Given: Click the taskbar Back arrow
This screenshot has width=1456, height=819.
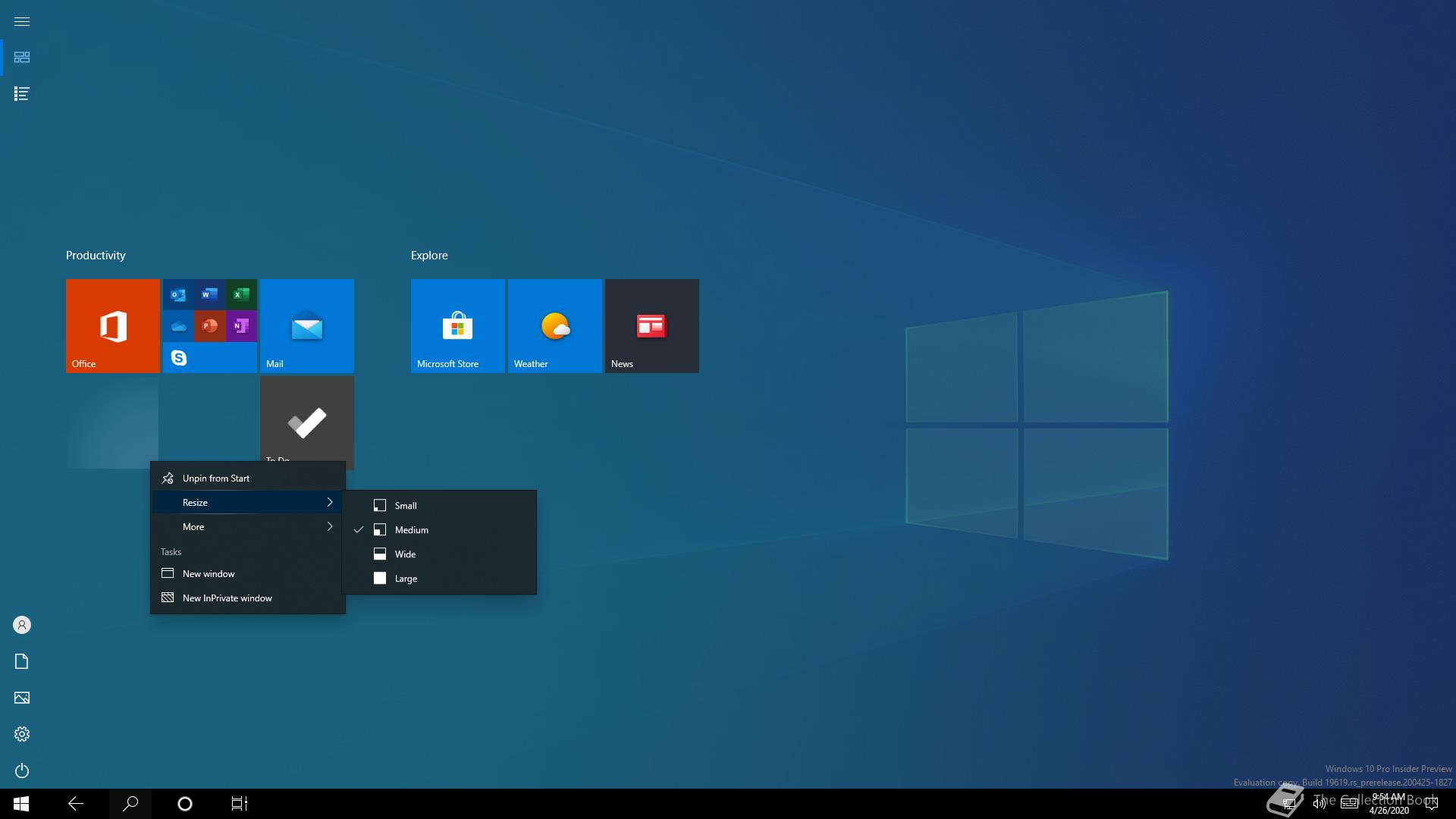Looking at the screenshot, I should click(x=76, y=804).
